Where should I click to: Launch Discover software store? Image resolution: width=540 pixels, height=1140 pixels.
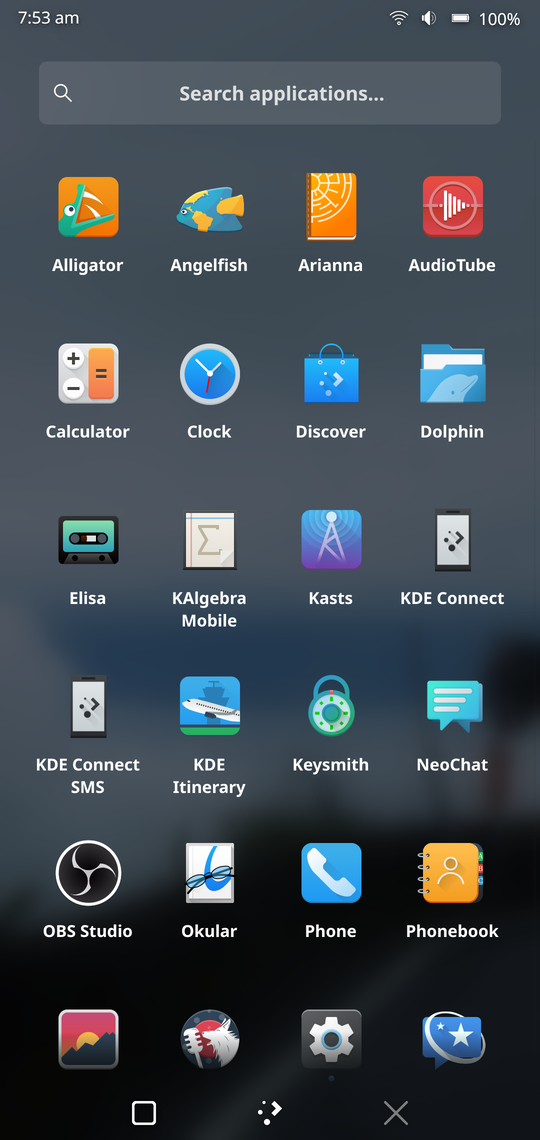click(x=331, y=373)
